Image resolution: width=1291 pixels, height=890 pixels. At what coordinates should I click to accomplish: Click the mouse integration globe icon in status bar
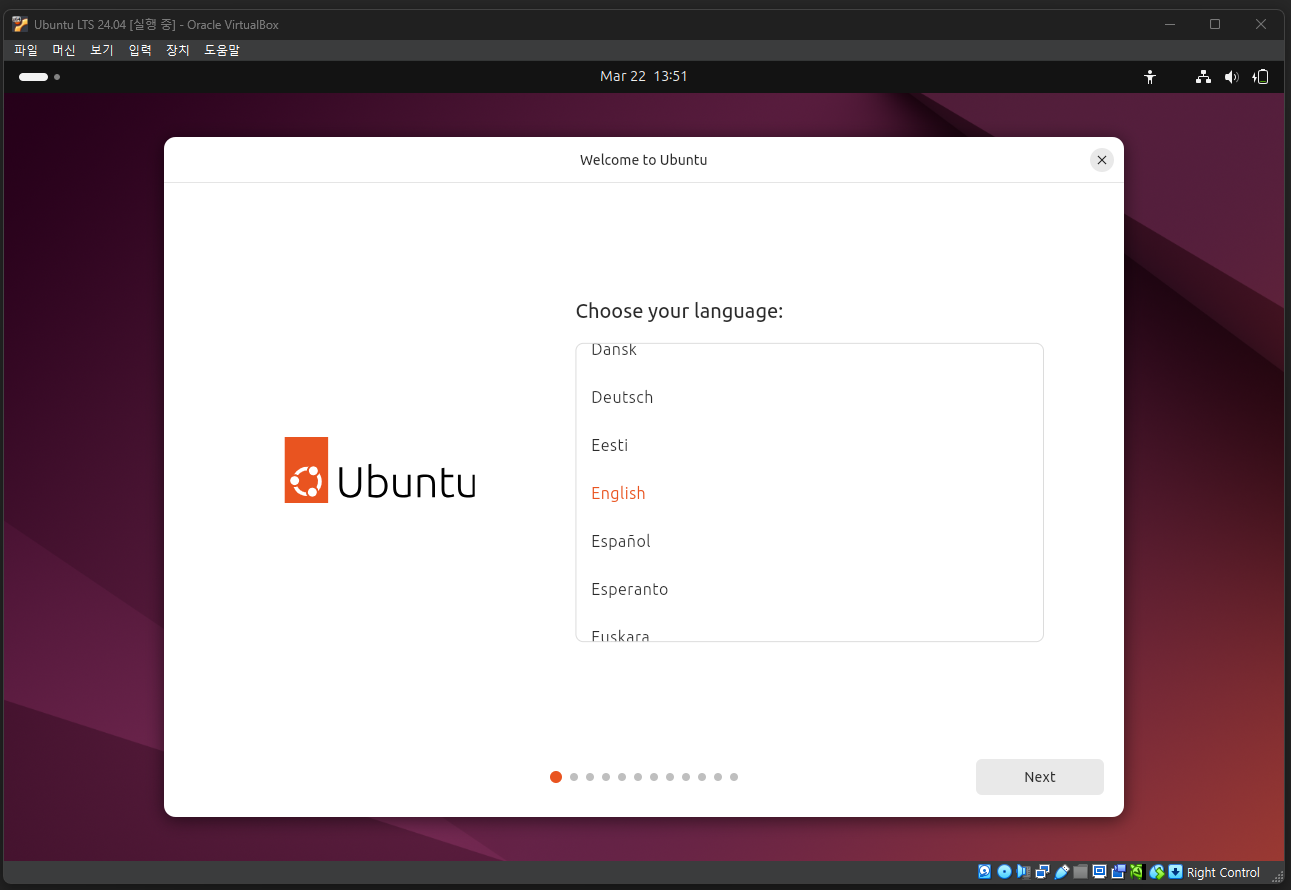point(1157,872)
